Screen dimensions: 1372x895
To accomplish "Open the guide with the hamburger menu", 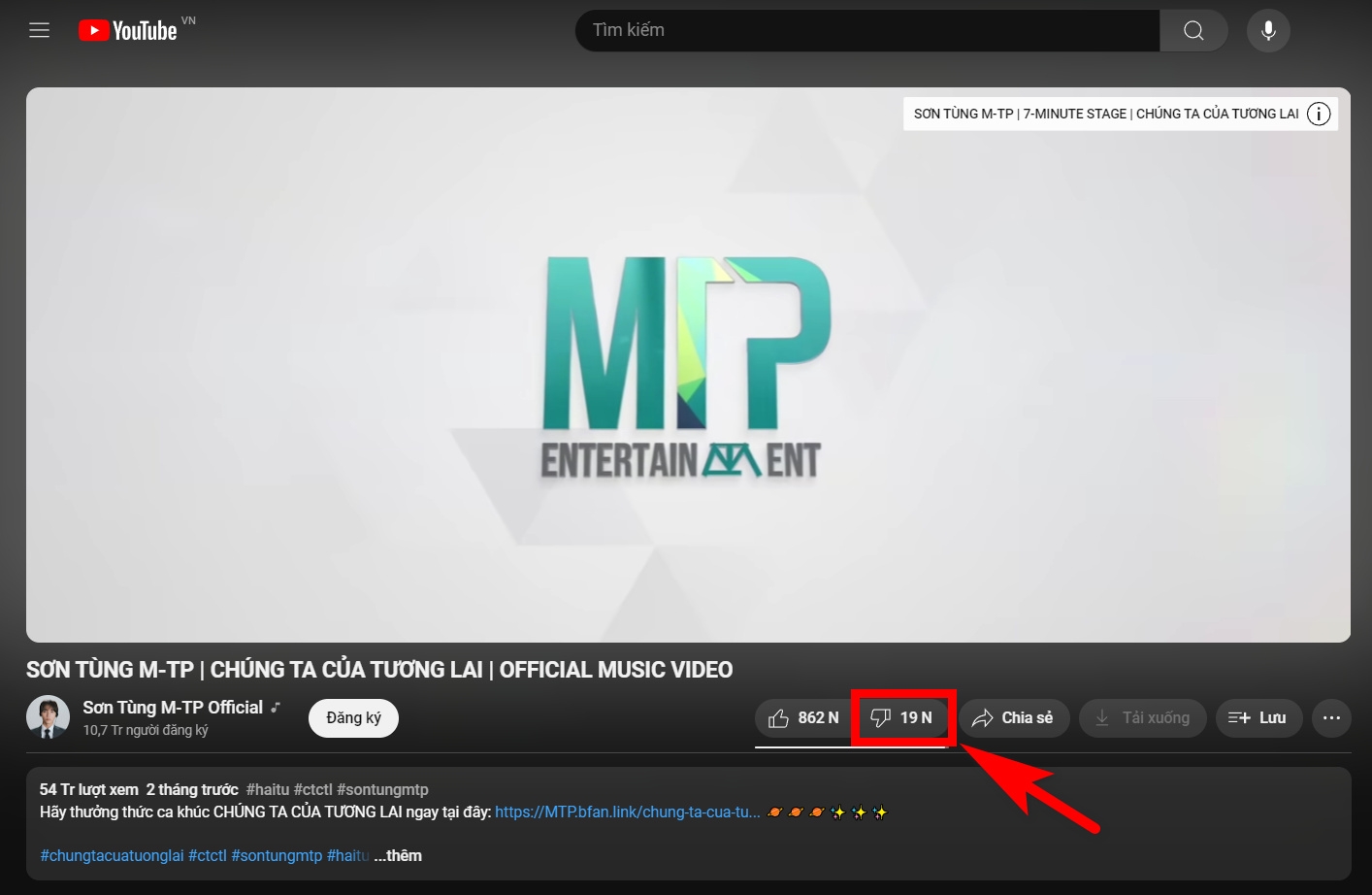I will [x=39, y=30].
